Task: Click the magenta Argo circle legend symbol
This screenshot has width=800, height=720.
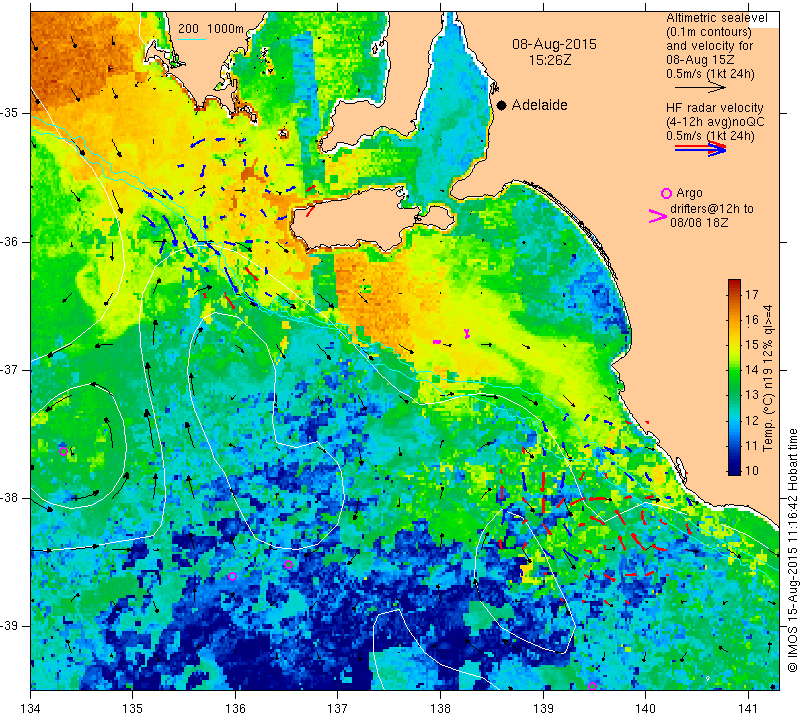Action: point(666,193)
